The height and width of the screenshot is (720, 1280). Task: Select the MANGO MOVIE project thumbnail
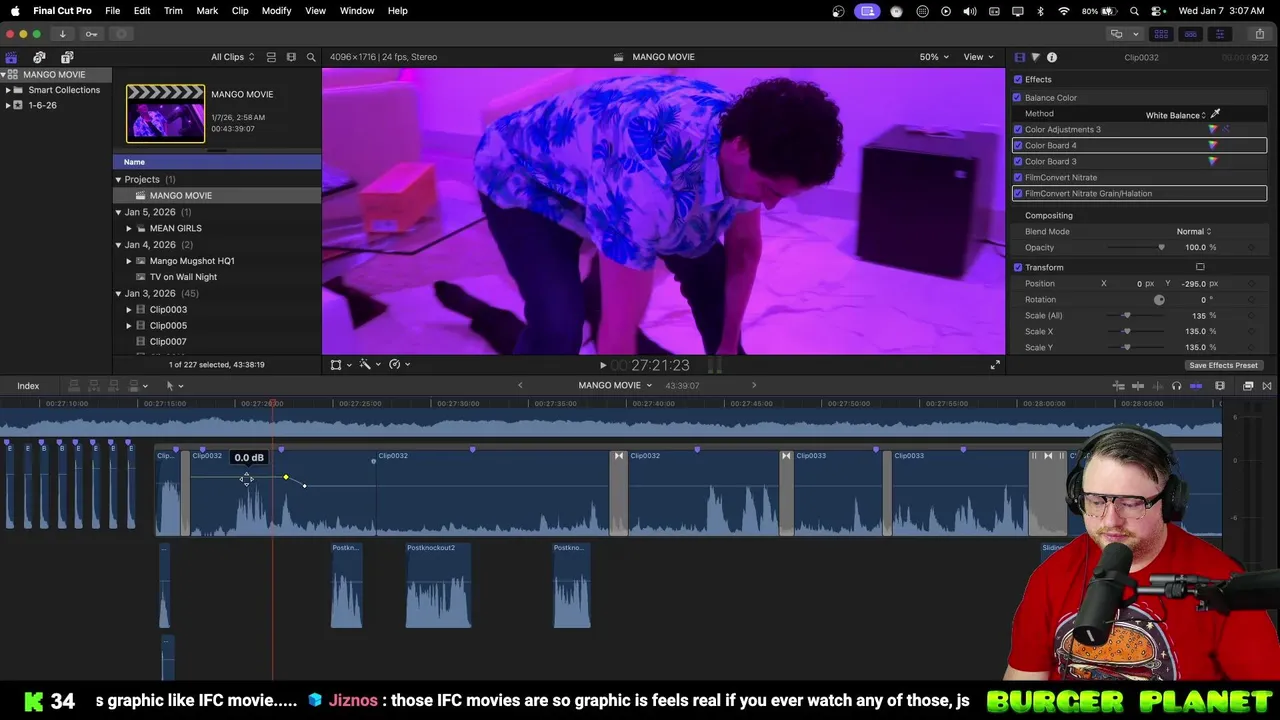pos(165,113)
